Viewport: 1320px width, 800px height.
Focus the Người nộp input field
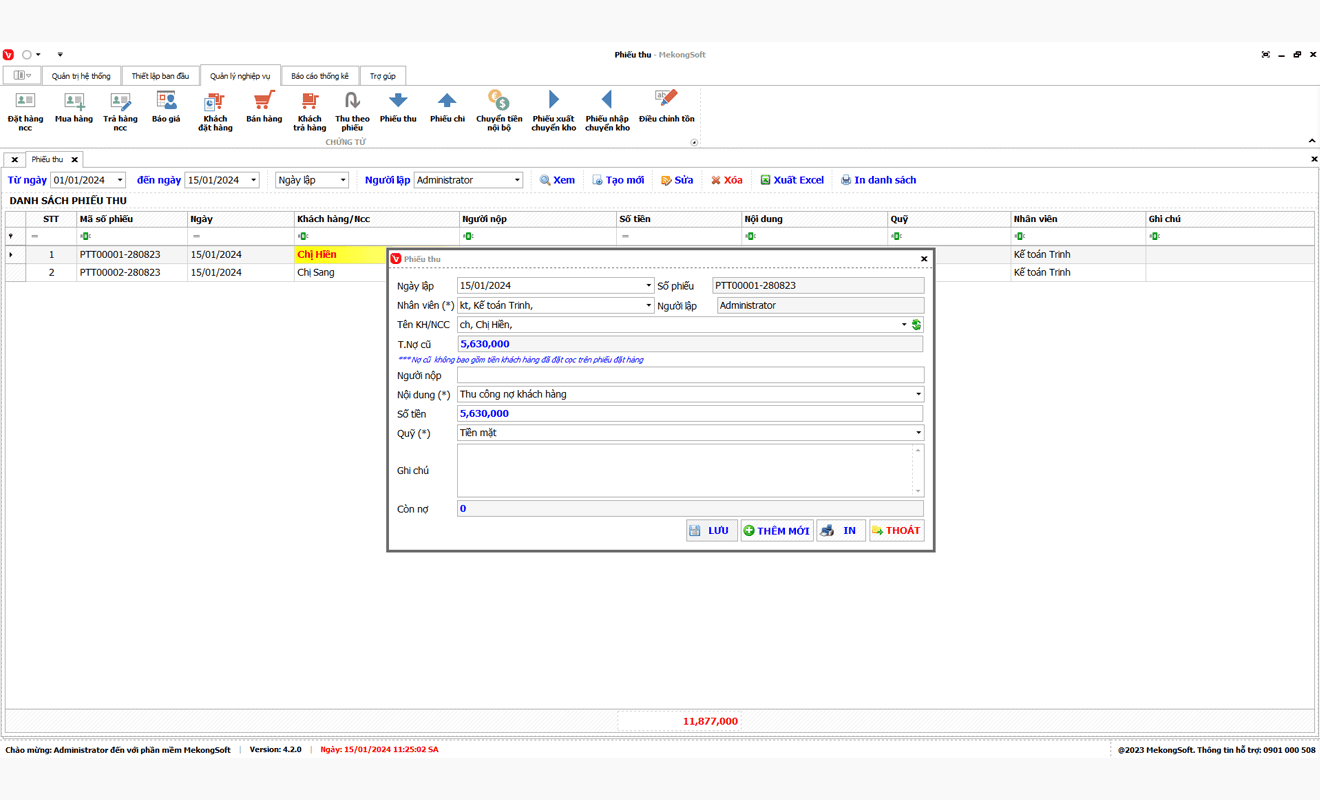pos(690,375)
